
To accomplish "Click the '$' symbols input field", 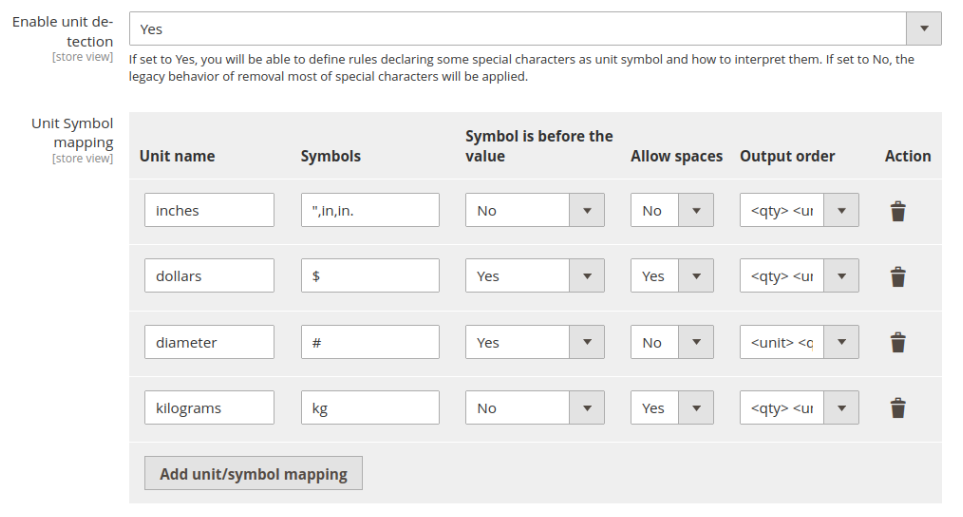I will 369,276.
